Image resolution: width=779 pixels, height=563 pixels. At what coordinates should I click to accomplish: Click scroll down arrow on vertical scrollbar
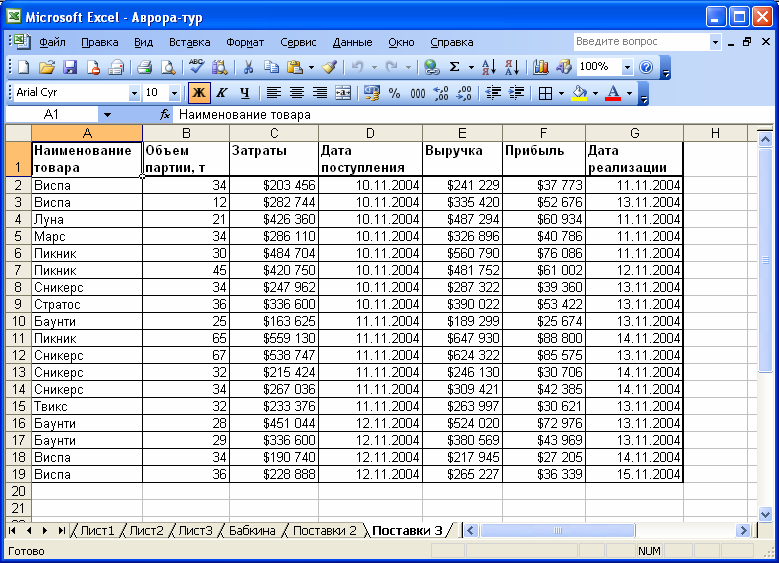tap(765, 514)
